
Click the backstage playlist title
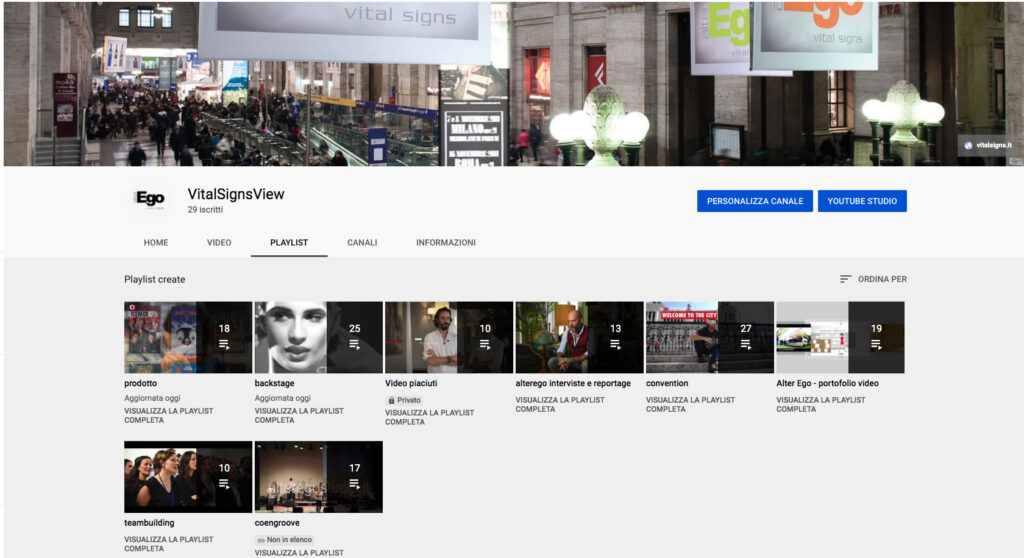coord(274,384)
